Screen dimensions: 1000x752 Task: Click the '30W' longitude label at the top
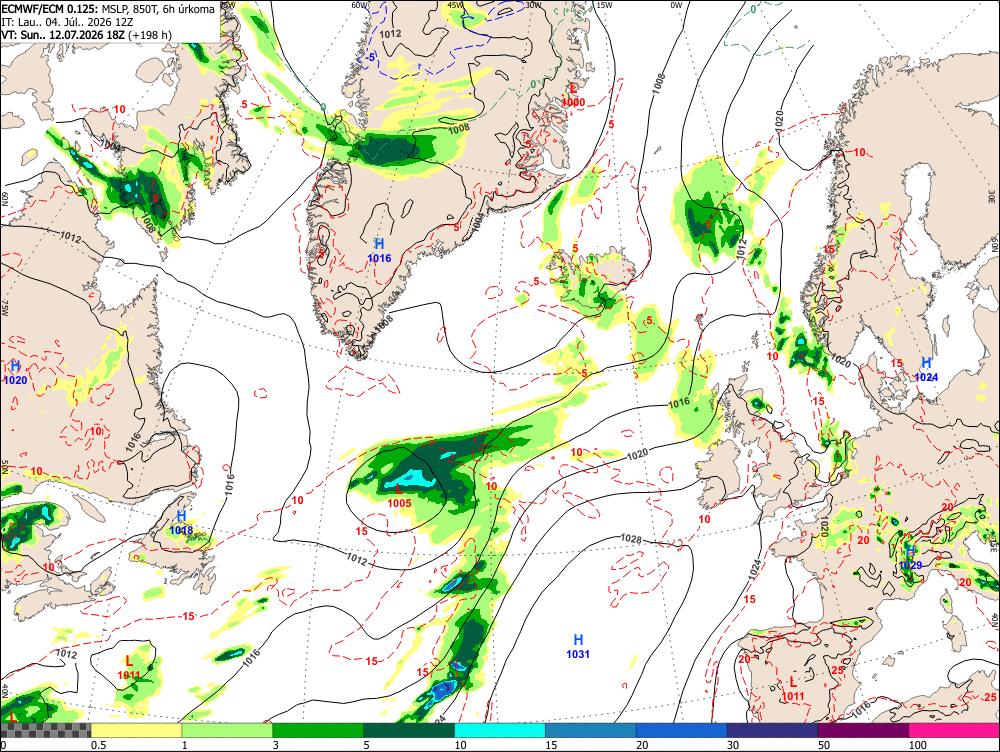pyautogui.click(x=534, y=5)
